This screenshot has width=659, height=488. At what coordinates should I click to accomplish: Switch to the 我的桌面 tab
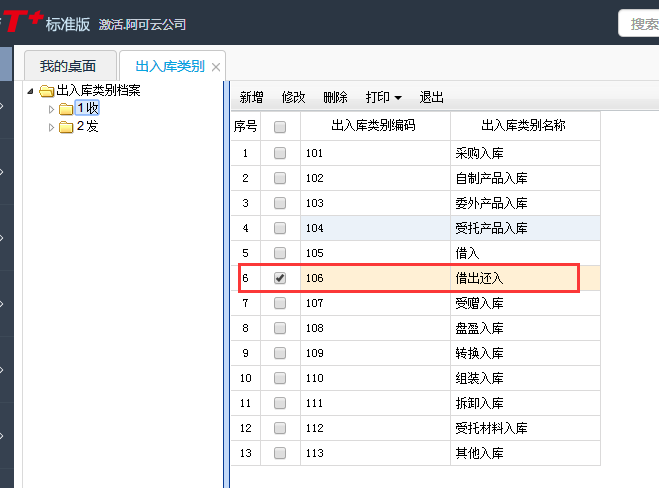(68, 67)
